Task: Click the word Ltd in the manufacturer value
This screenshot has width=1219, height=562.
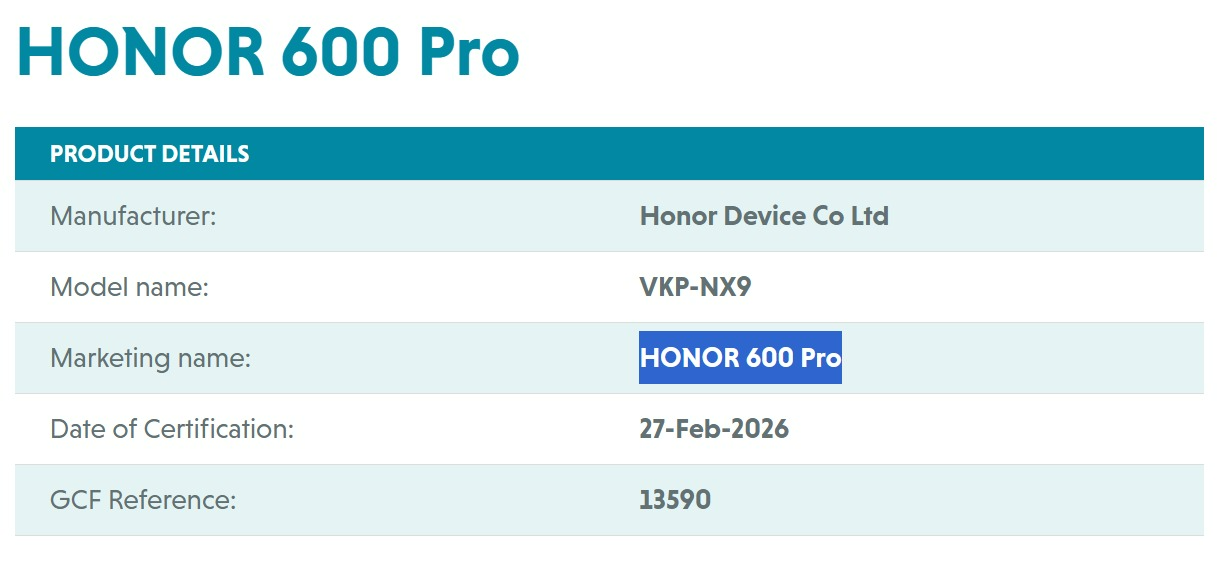Action: (870, 215)
